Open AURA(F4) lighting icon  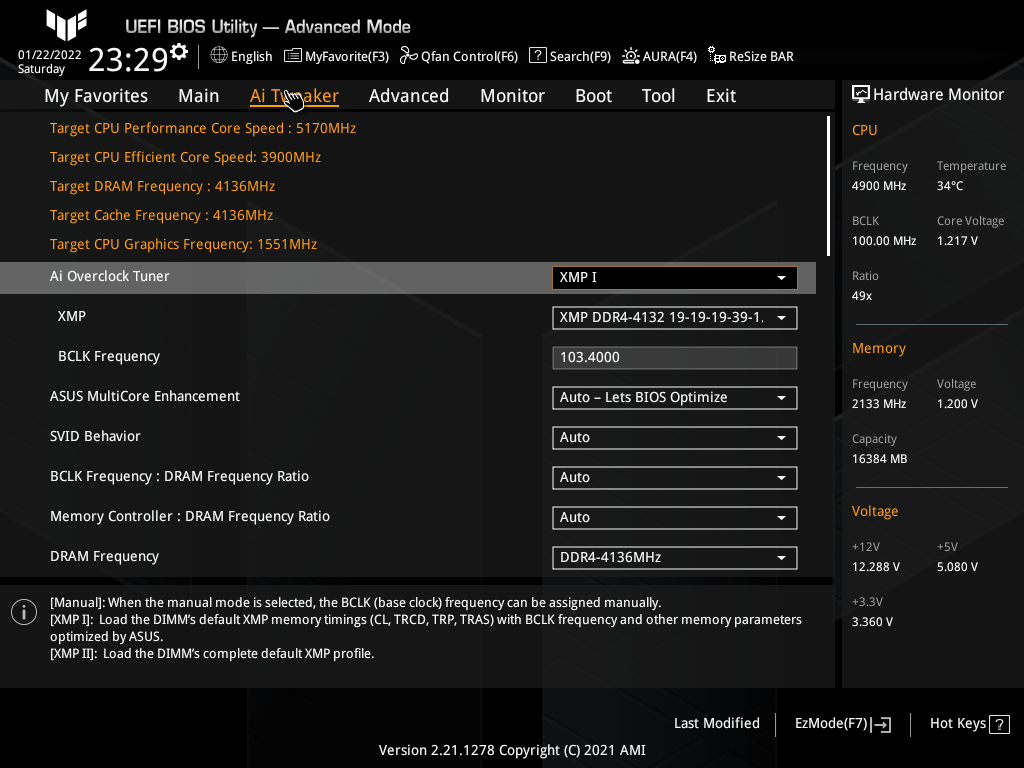631,56
